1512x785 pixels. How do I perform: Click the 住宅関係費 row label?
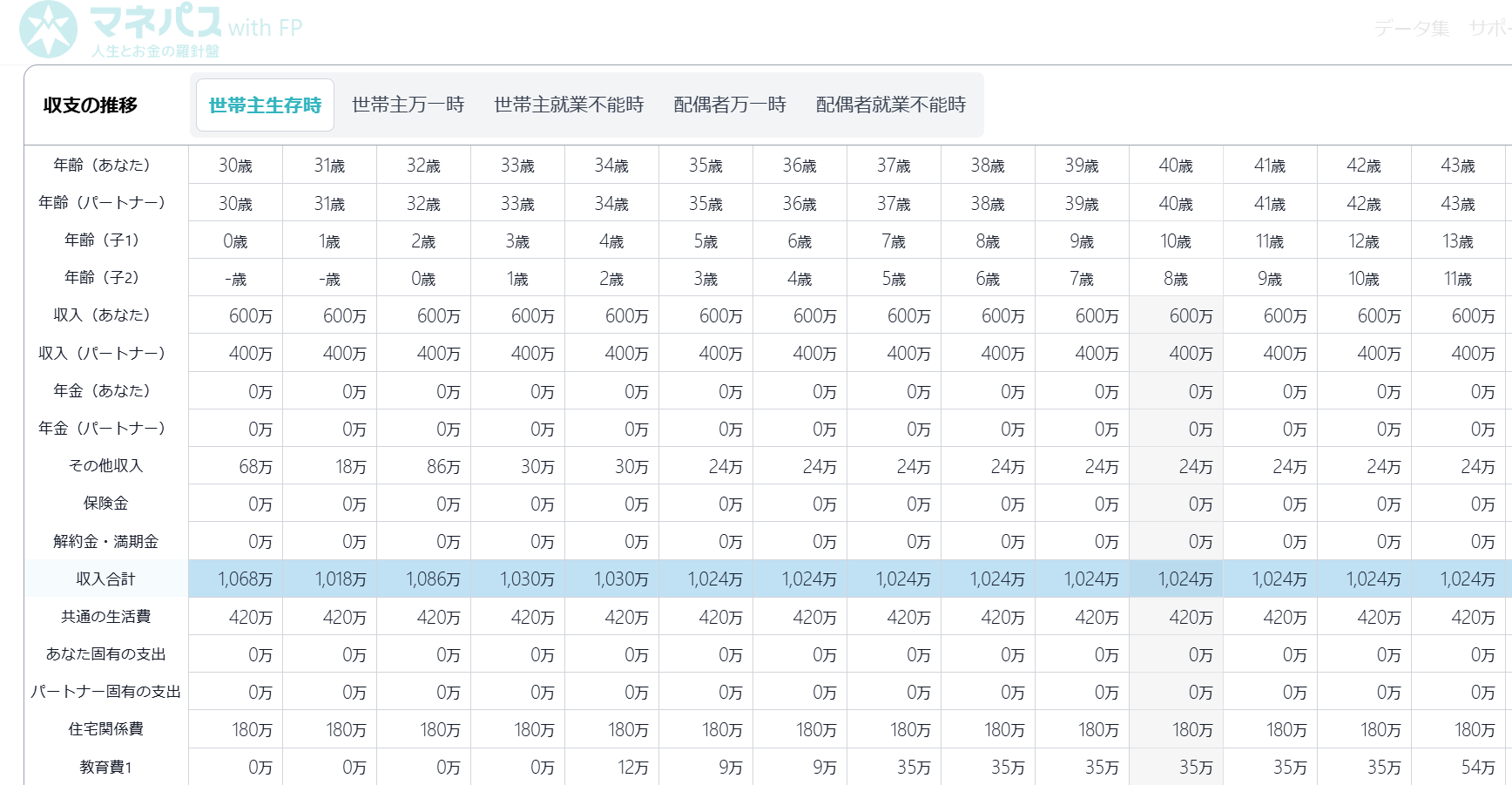(x=105, y=729)
